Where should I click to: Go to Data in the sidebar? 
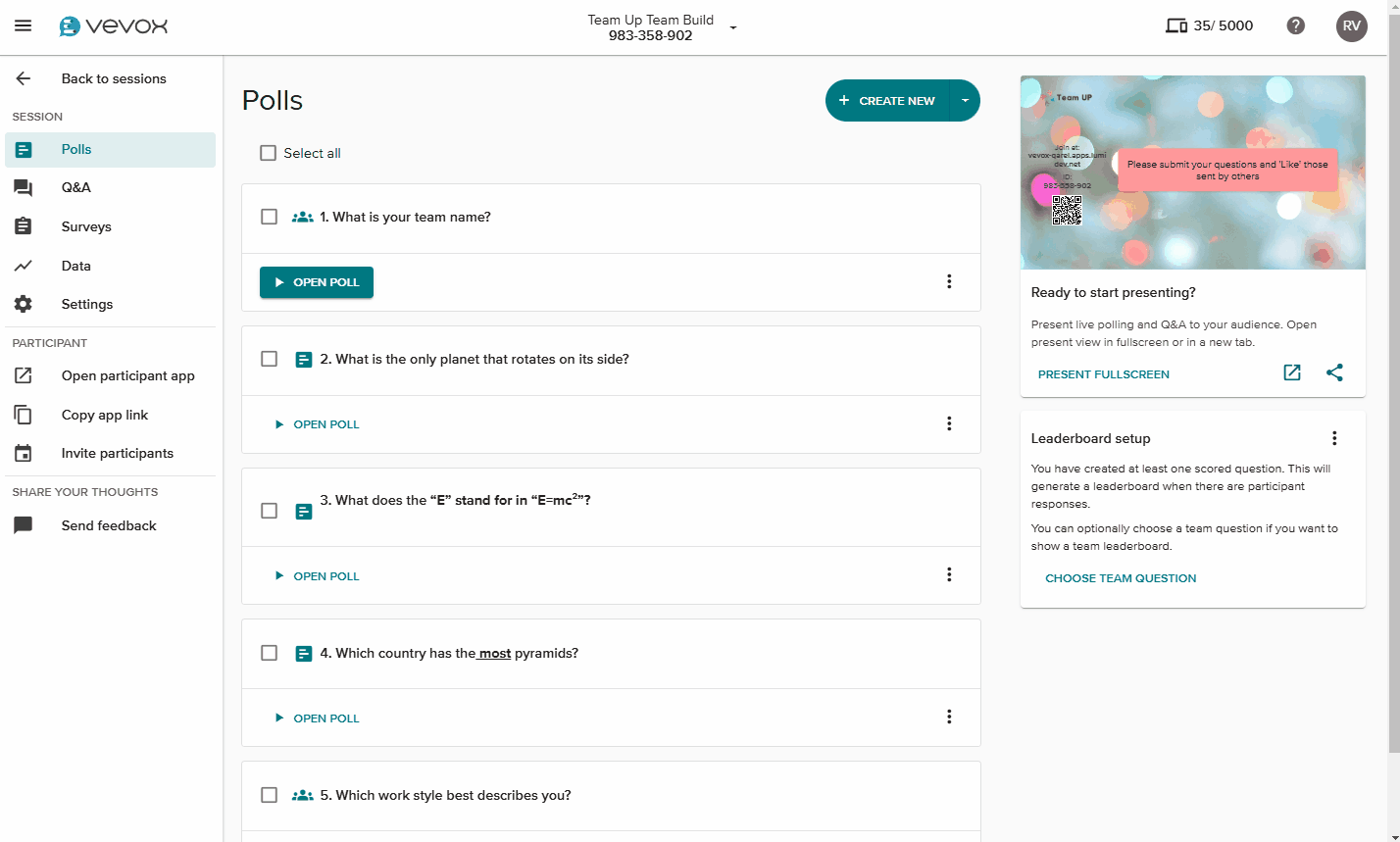(x=111, y=266)
